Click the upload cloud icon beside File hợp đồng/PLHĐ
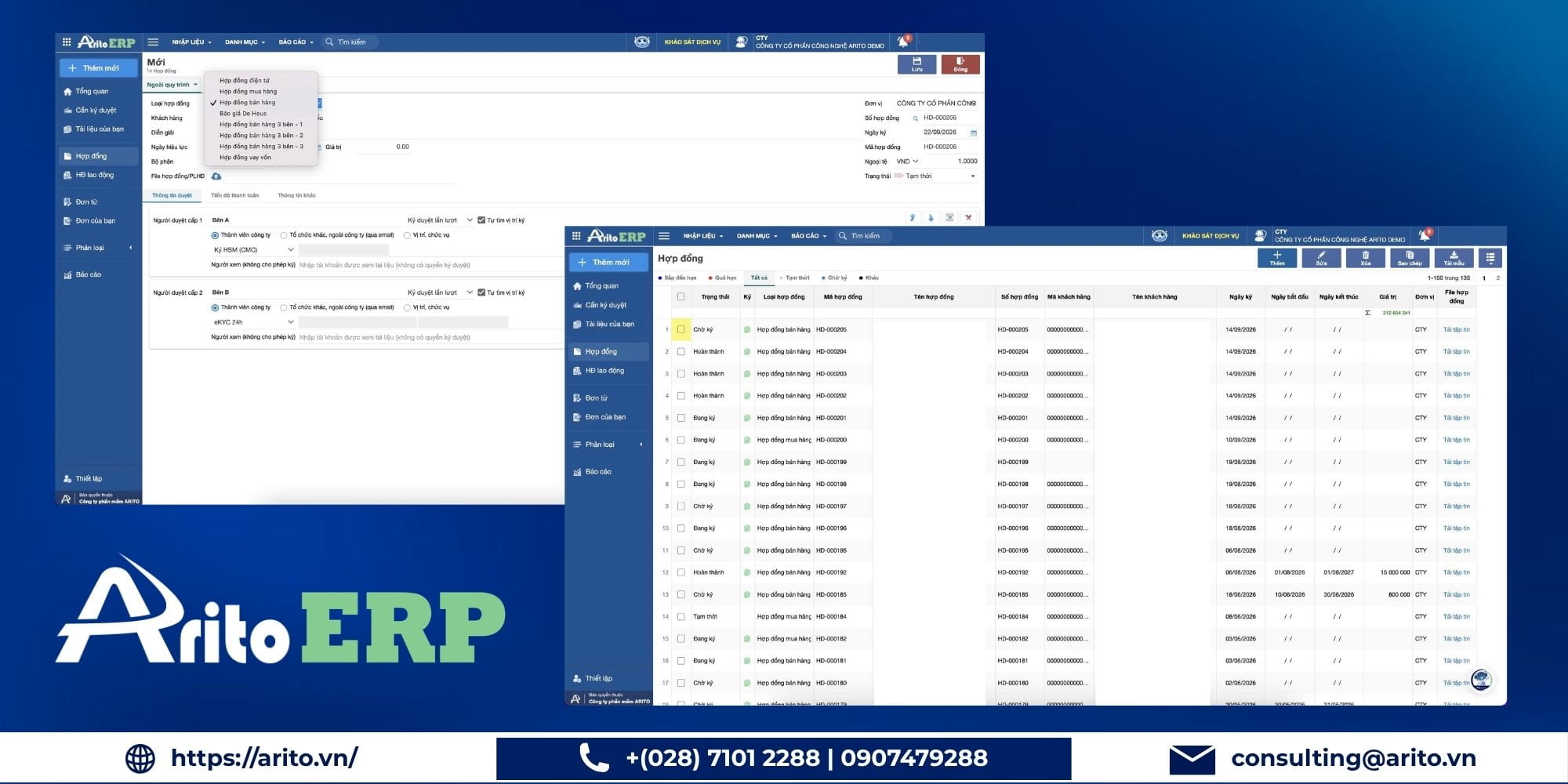 [x=216, y=176]
